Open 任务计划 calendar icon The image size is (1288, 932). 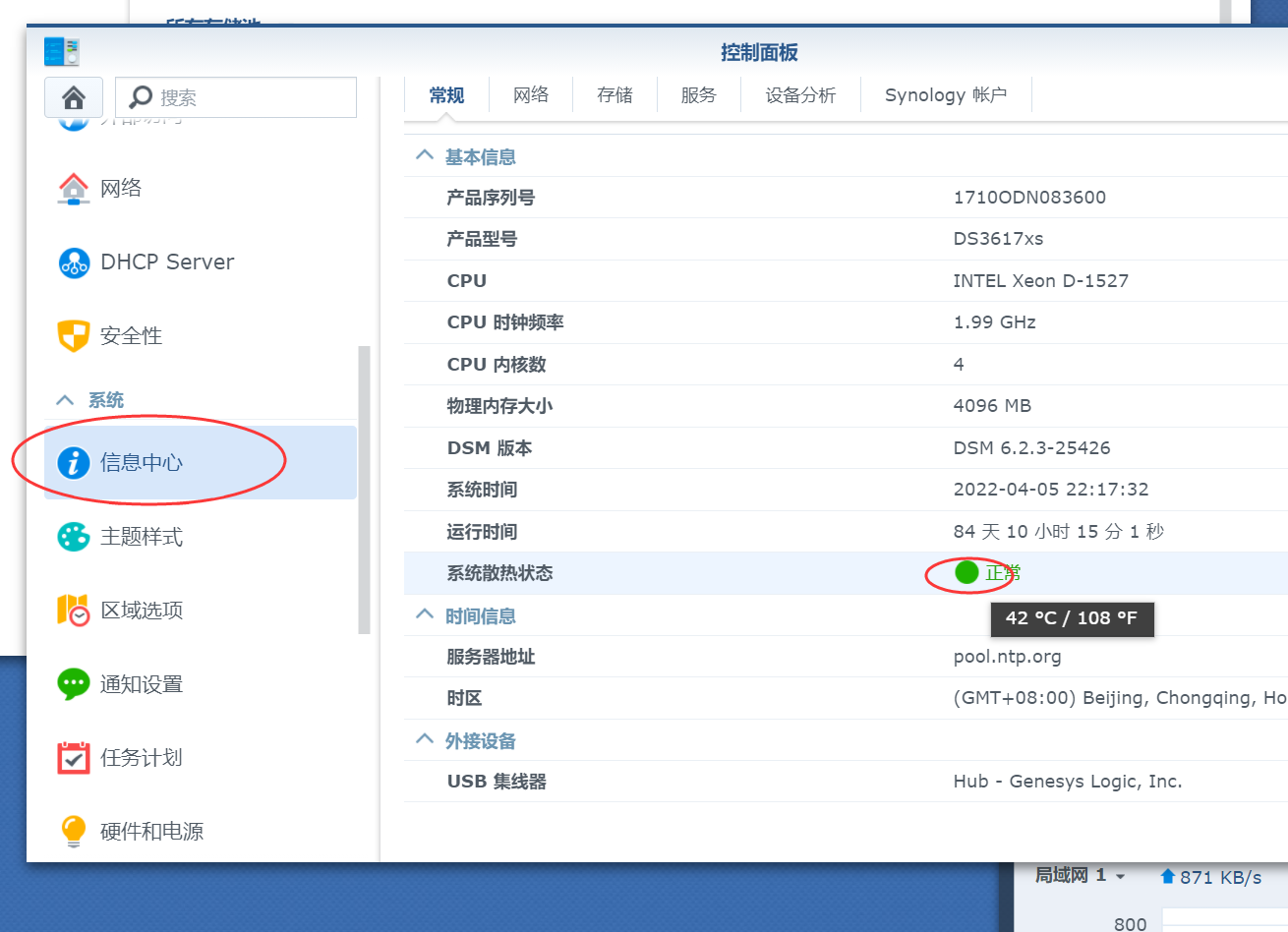click(74, 758)
